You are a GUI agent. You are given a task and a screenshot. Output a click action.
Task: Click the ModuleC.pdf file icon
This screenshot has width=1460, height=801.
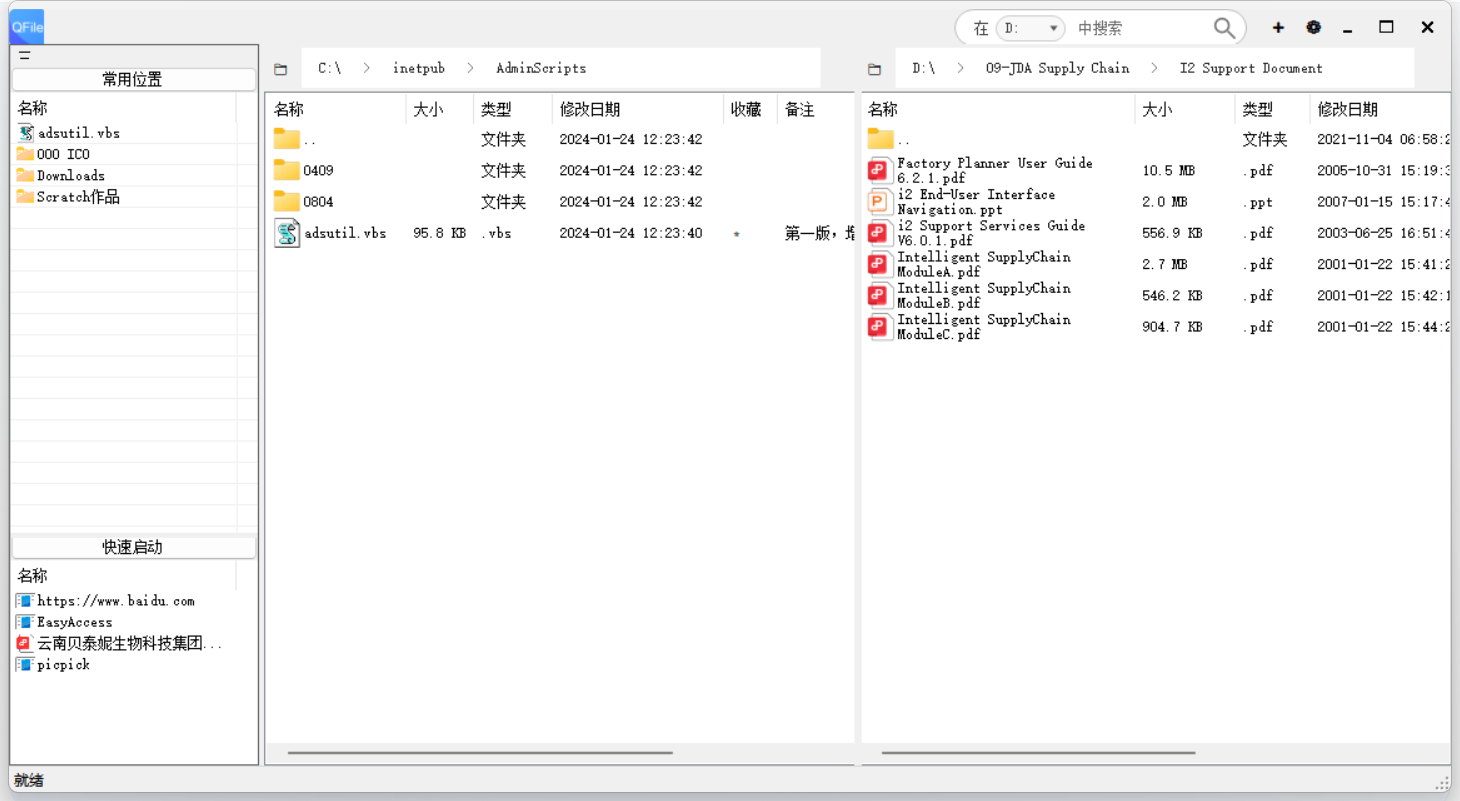(x=879, y=327)
